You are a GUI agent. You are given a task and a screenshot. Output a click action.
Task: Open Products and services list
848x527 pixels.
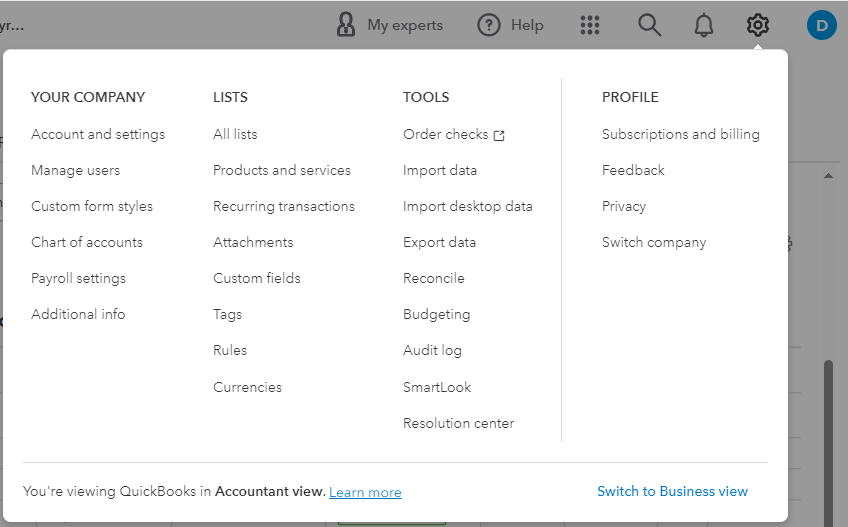282,170
